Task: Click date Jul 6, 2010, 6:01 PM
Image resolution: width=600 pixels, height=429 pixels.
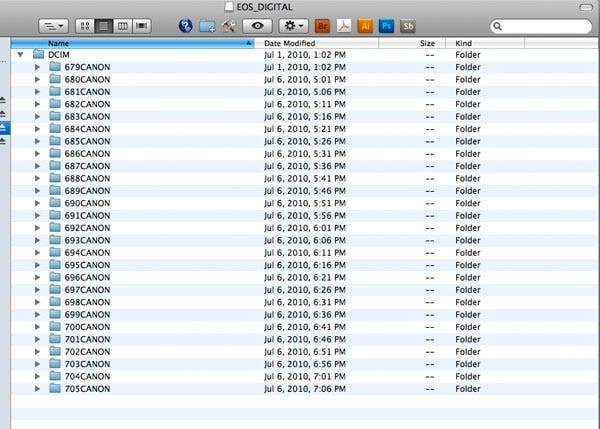Action: coord(305,228)
